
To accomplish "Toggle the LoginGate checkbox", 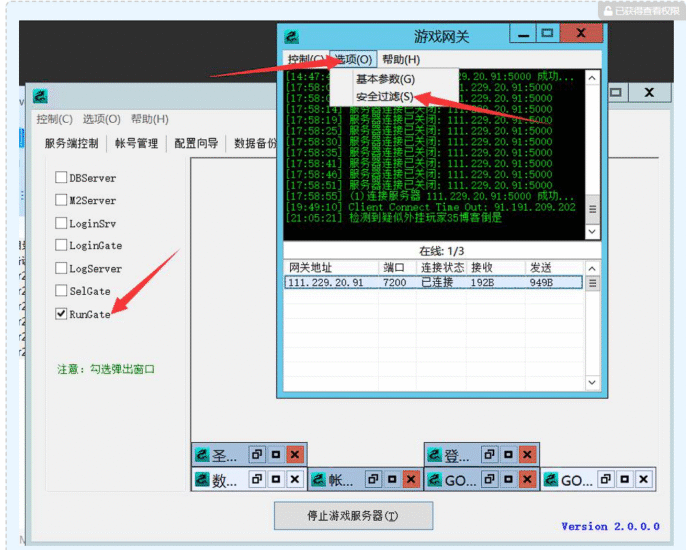I will (61, 245).
